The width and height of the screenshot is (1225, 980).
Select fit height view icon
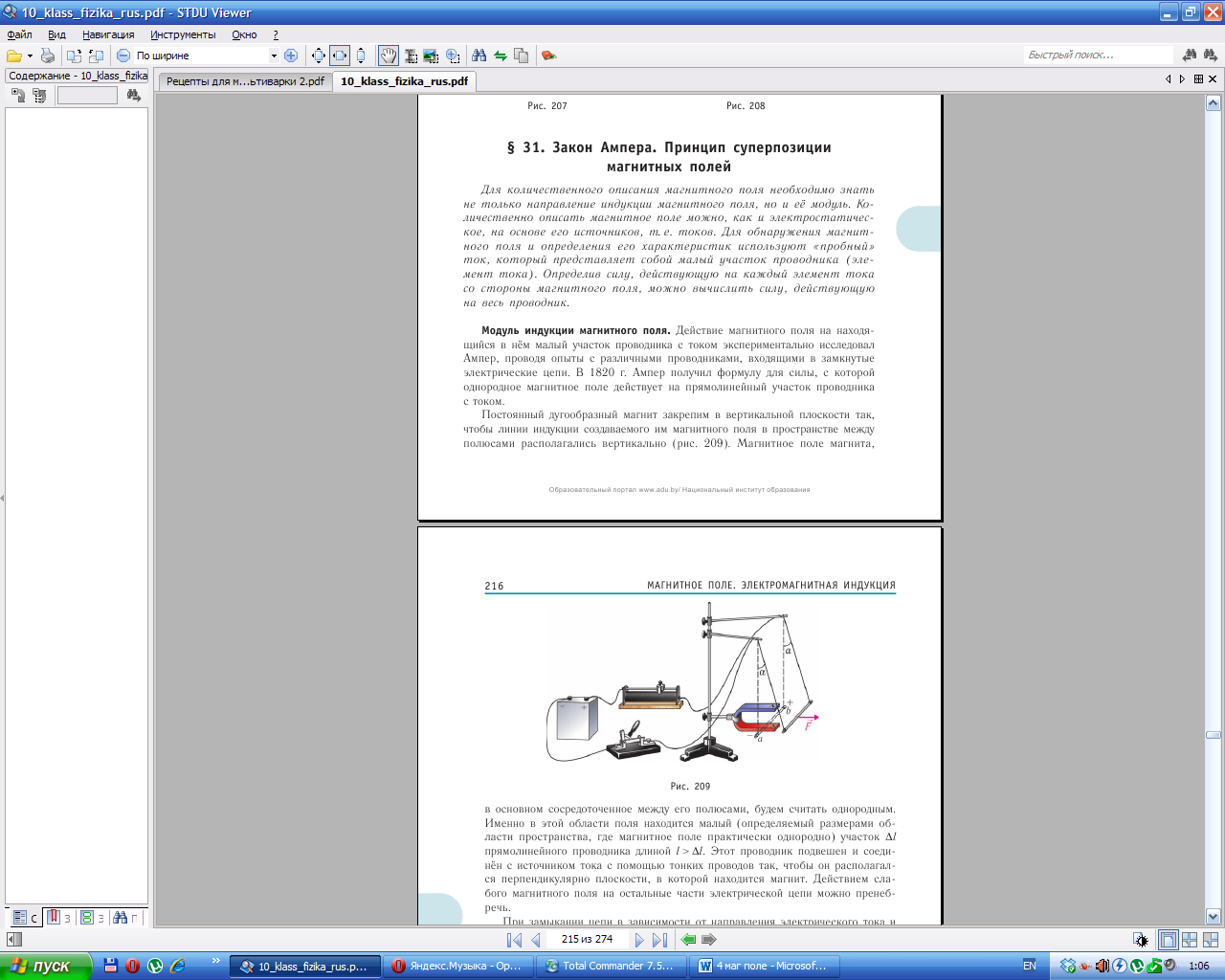pos(361,56)
